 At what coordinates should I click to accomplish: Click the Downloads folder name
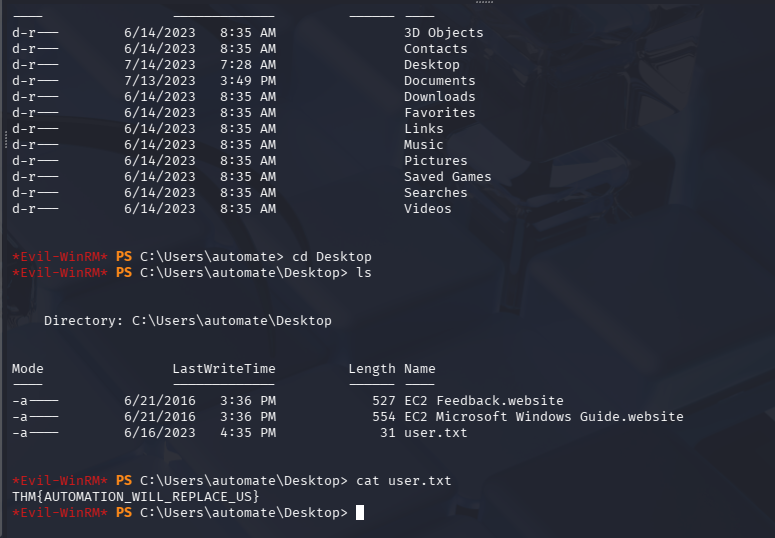(439, 97)
